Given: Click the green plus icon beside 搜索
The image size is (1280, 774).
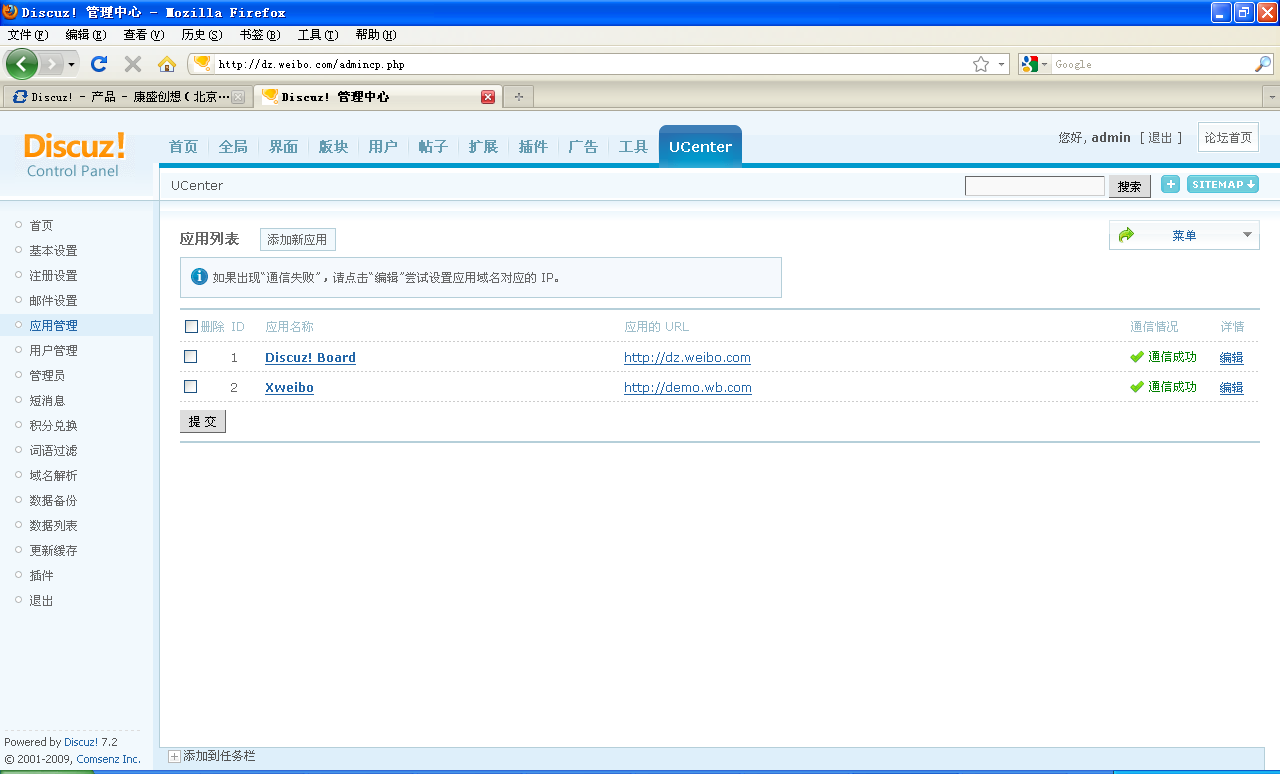Looking at the screenshot, I should click(x=1170, y=184).
